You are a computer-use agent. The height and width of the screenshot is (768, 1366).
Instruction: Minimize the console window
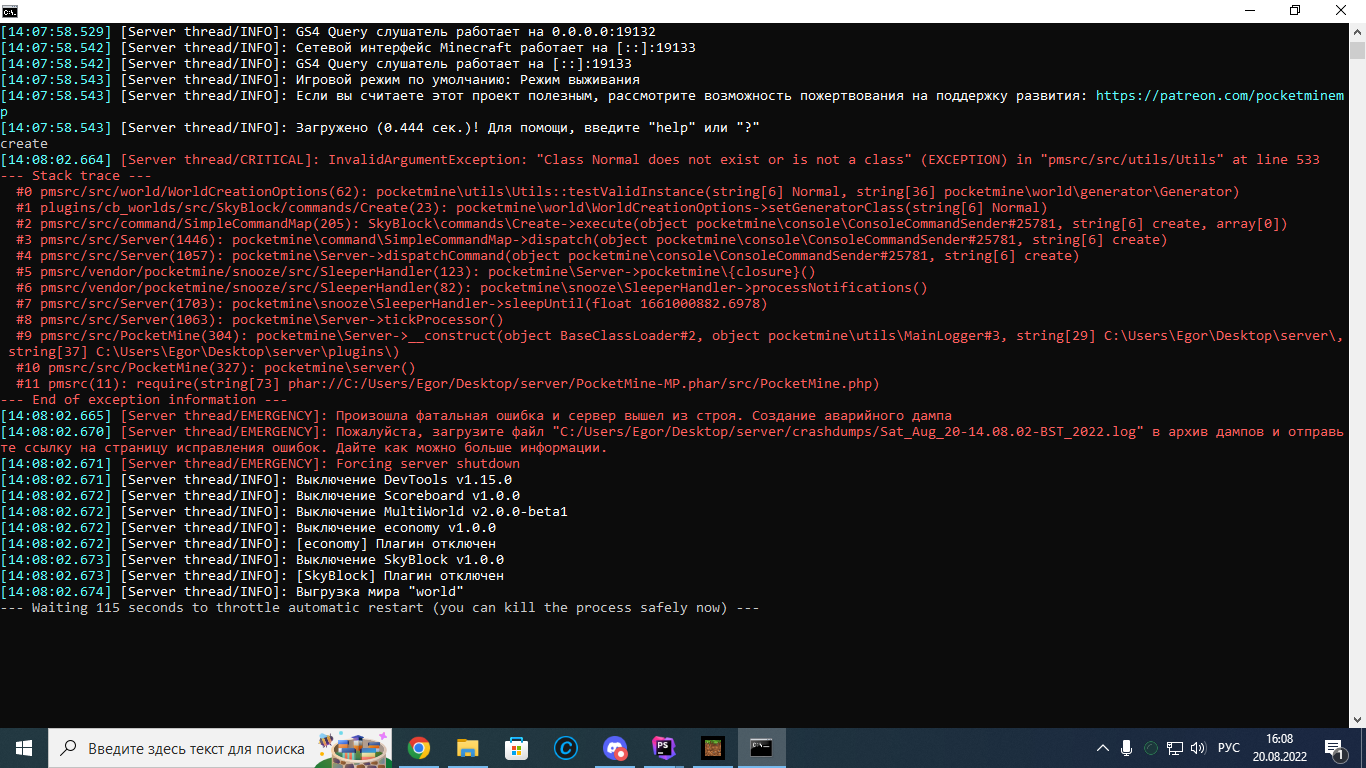[x=1249, y=10]
